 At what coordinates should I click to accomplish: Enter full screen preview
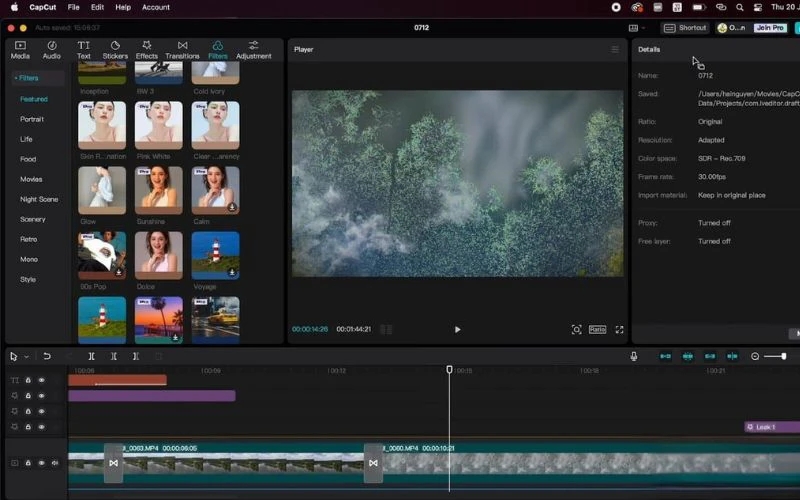coord(619,330)
